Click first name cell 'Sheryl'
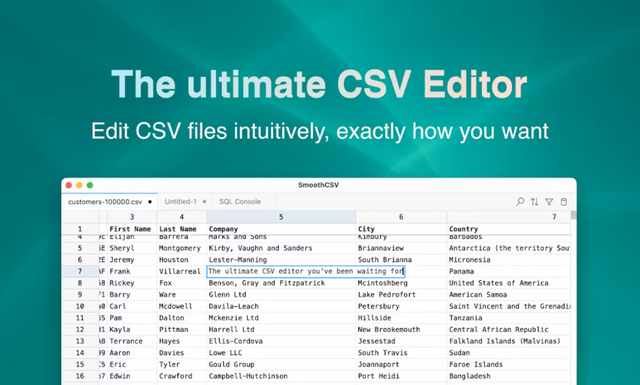Viewport: 640px width, 385px height. 132,248
